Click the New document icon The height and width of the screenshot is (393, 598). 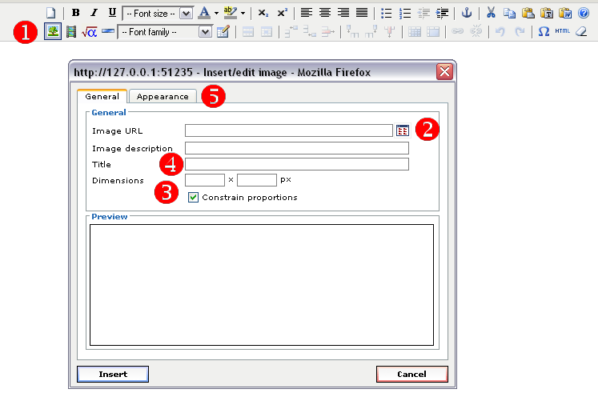pos(51,13)
